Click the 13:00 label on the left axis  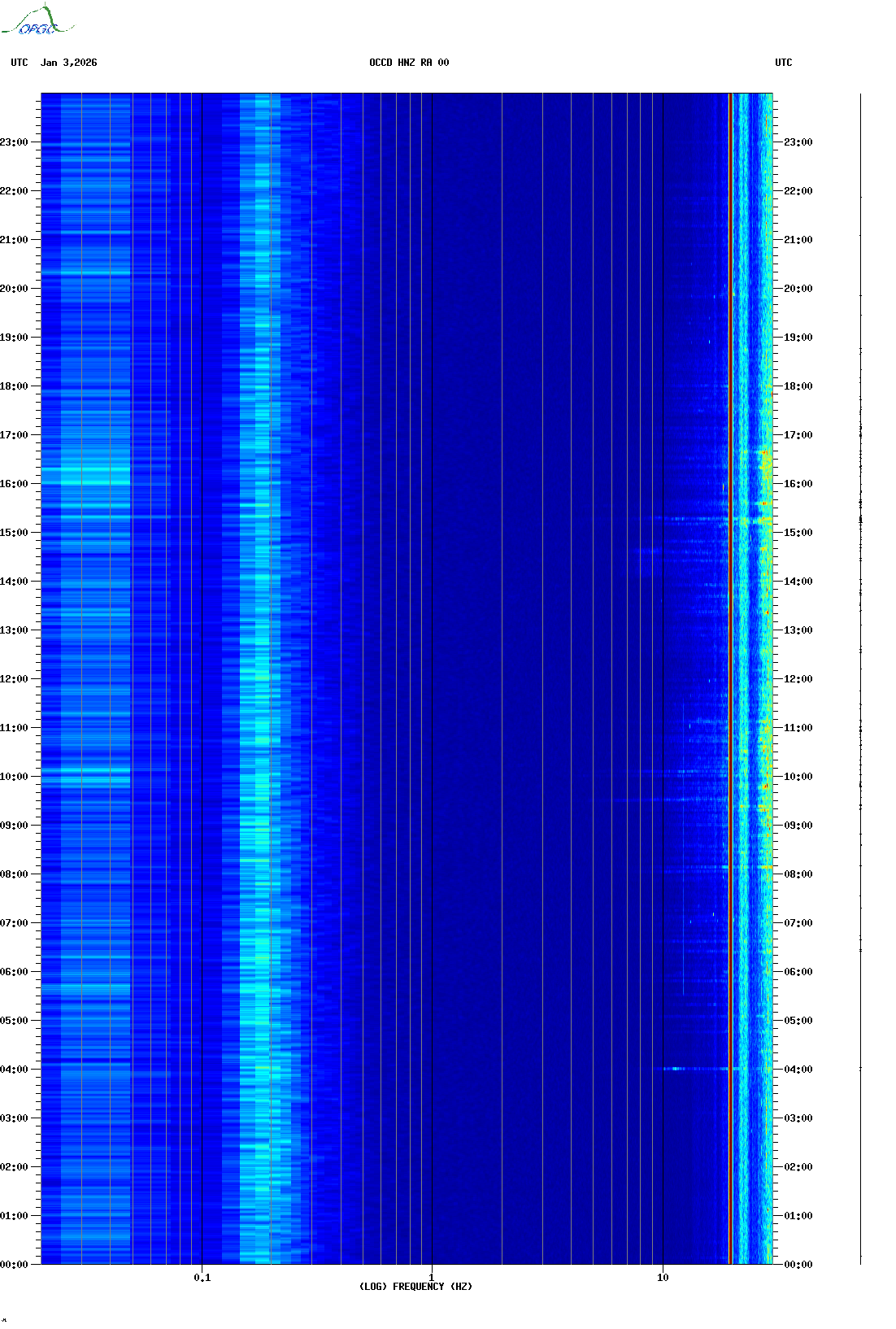[x=14, y=630]
